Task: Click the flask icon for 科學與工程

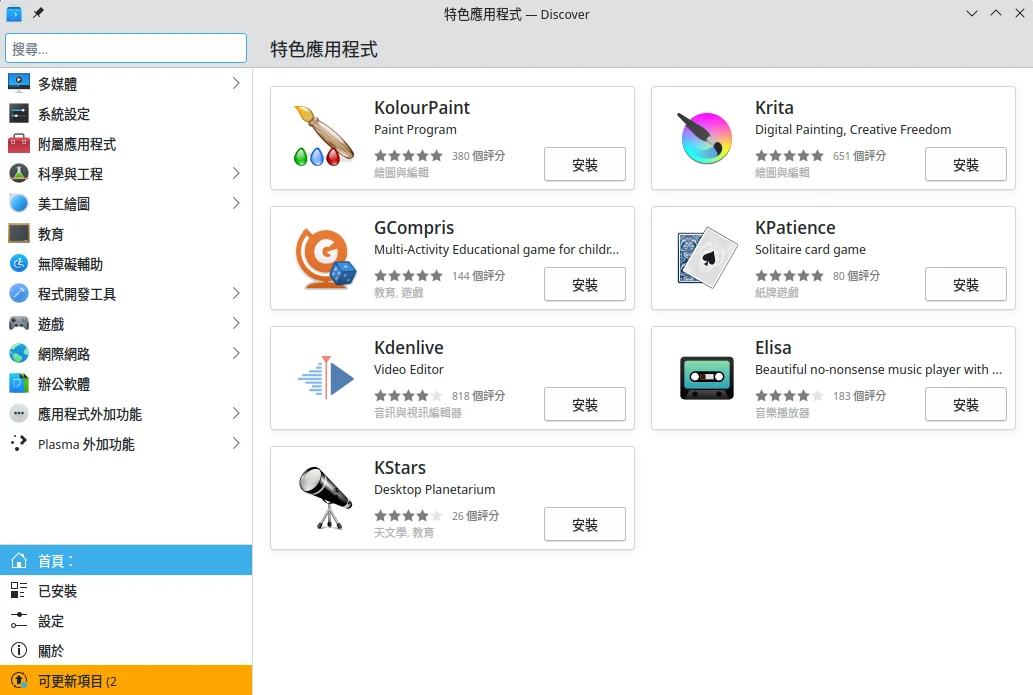Action: click(x=19, y=173)
